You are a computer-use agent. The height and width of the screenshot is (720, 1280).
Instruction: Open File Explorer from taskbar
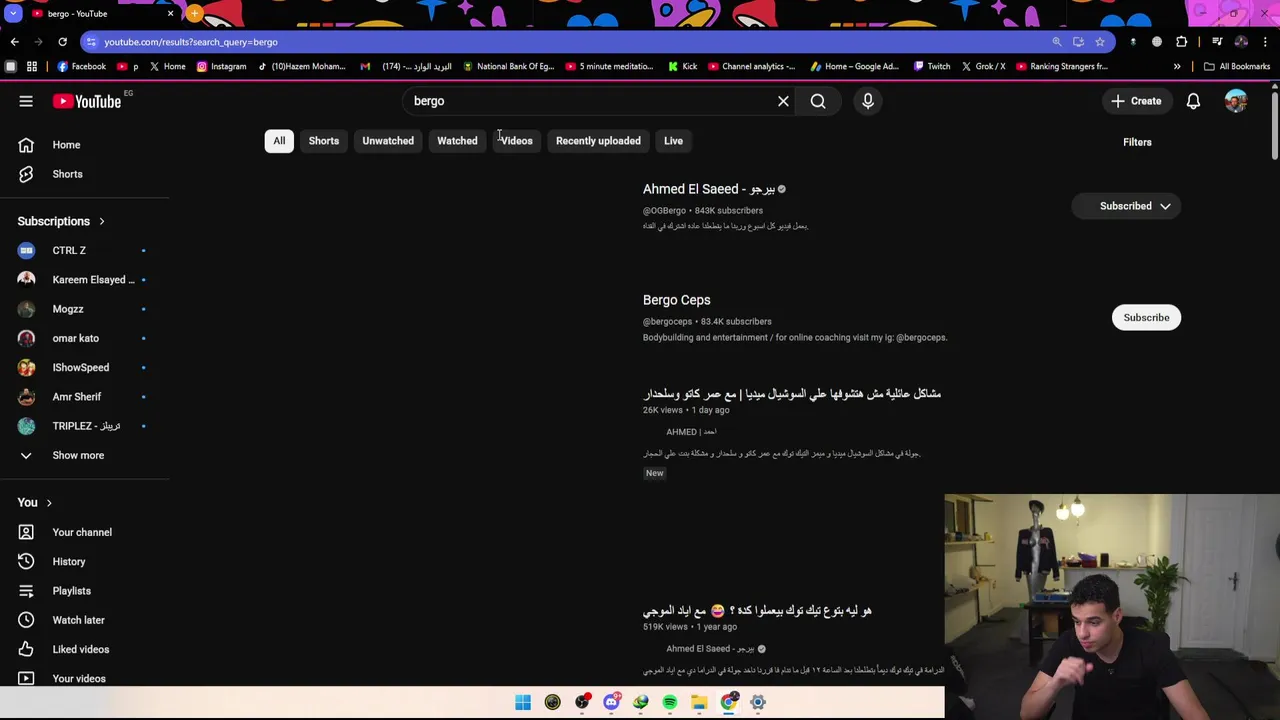pos(699,702)
